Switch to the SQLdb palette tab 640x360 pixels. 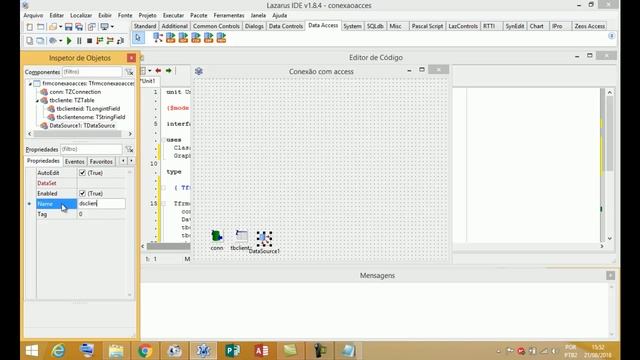(x=375, y=26)
